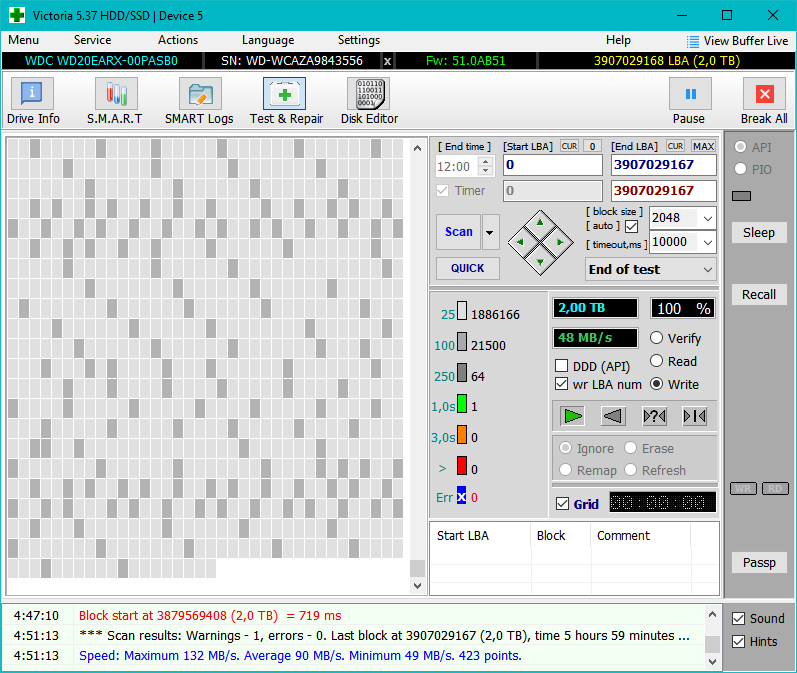Screen dimensions: 797x673
Task: Uncheck the wr LBA num option
Action: pos(562,384)
